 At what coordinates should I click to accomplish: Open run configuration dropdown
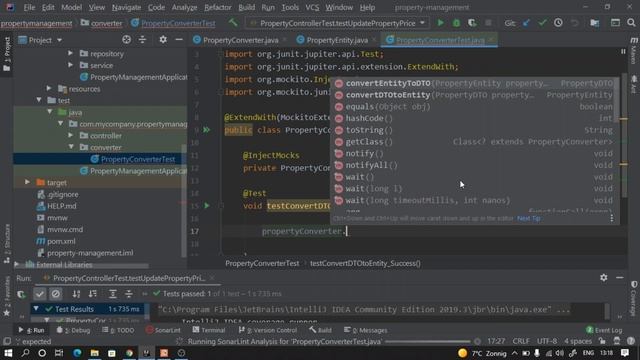[x=338, y=23]
